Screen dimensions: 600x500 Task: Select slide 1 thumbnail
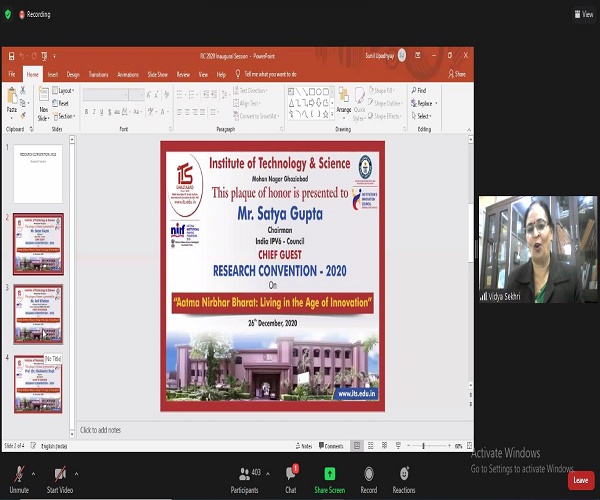point(38,174)
